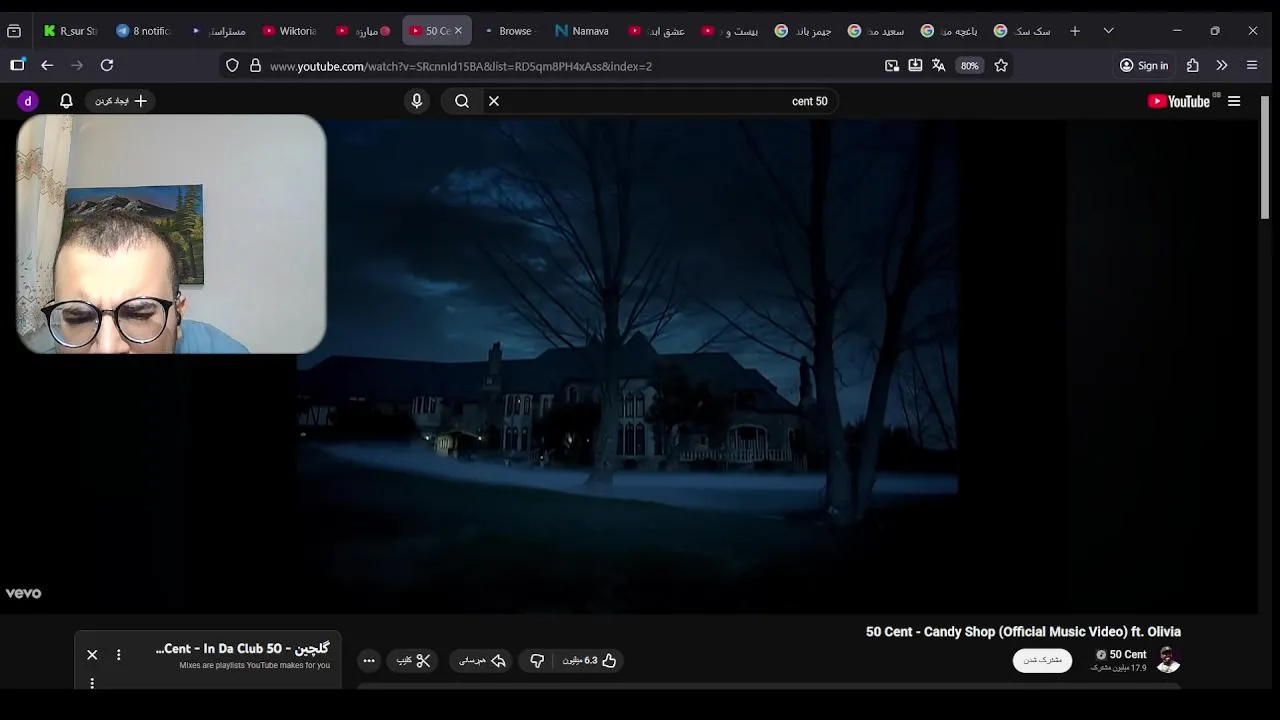Expand more toolbar tools chevron
1280x720 pixels.
tap(1222, 65)
